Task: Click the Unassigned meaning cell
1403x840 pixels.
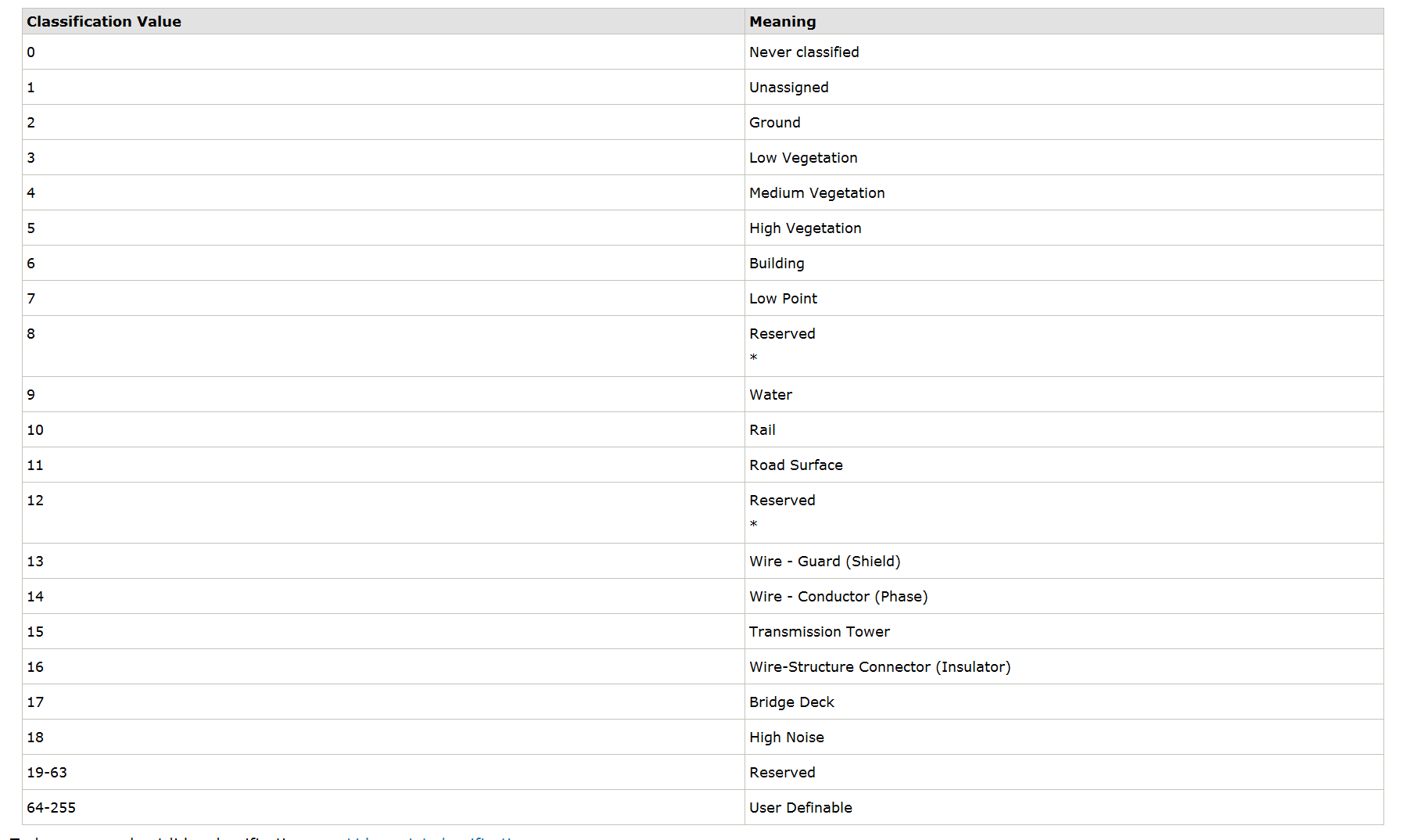Action: pyautogui.click(x=788, y=88)
